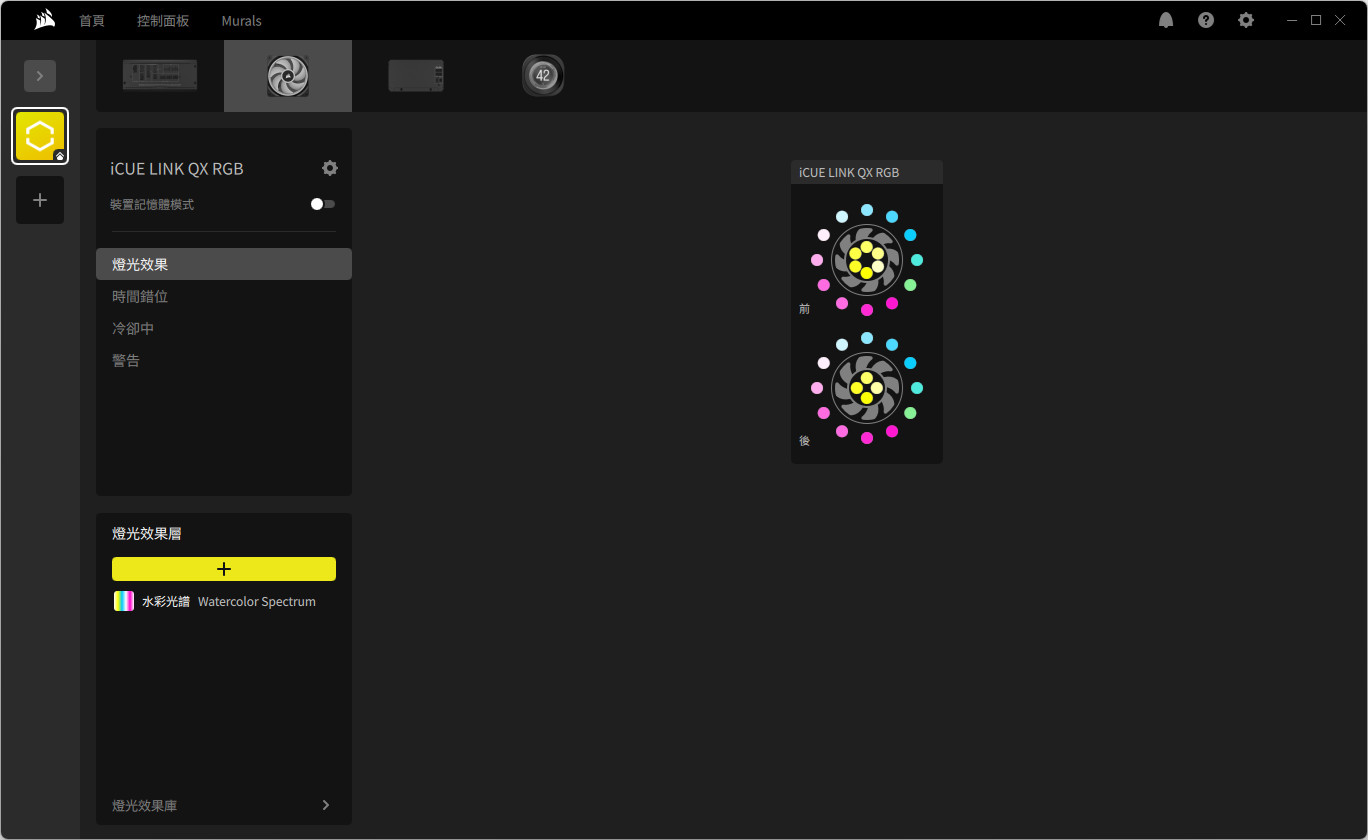1368x840 pixels.
Task: Select 時間錯位 in the side list
Action: click(x=140, y=297)
